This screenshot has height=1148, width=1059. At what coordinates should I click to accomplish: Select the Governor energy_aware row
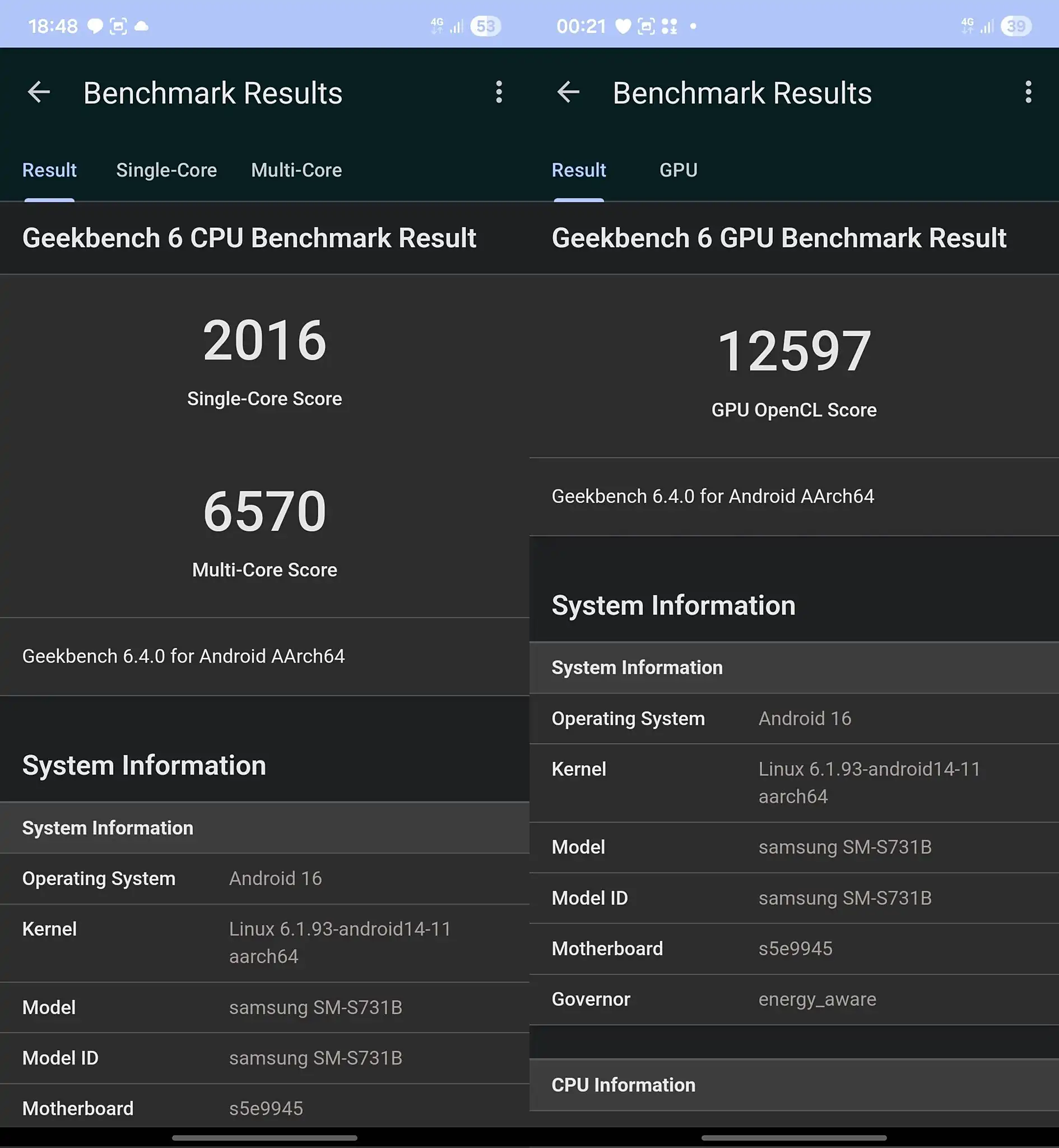(795, 999)
